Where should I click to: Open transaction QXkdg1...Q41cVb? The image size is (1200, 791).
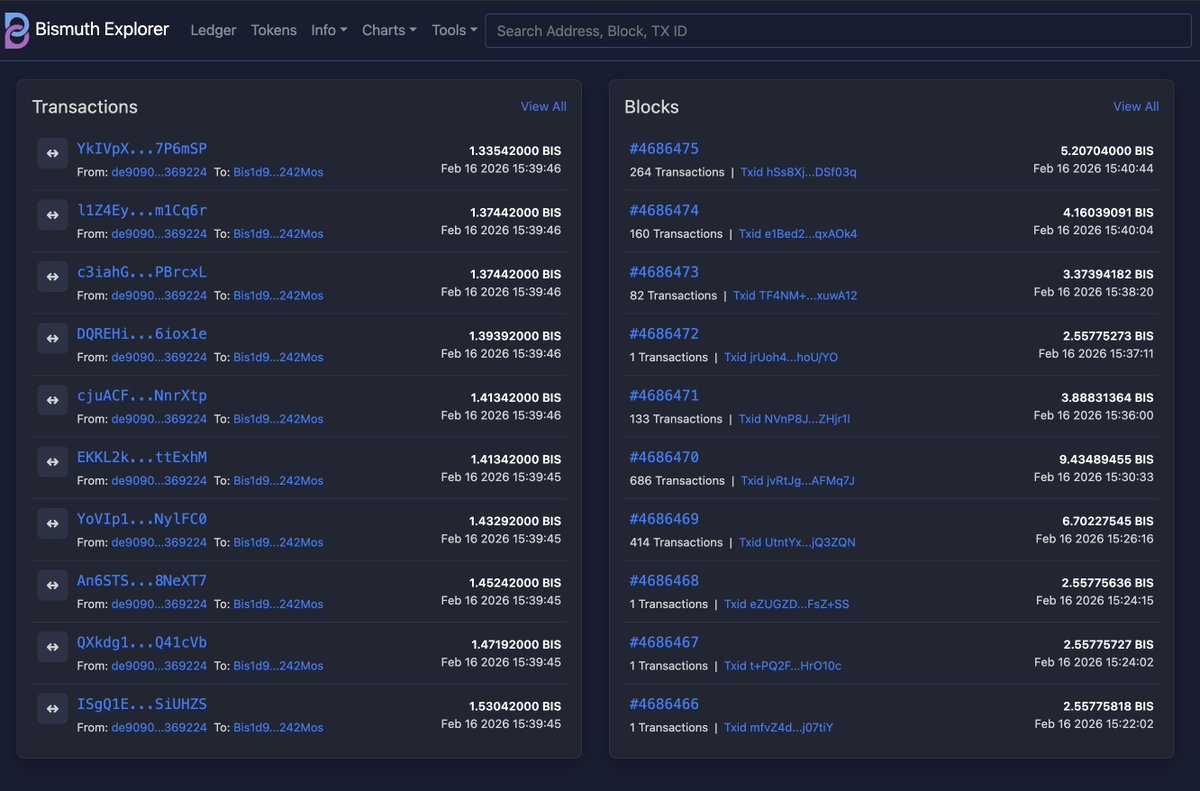click(x=142, y=643)
